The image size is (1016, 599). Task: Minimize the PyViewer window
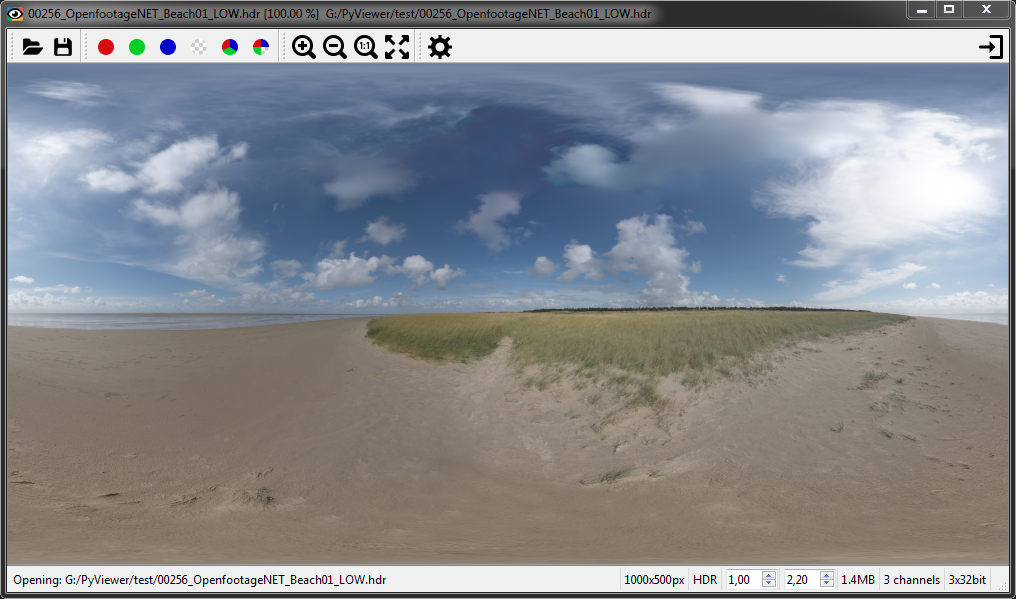pyautogui.click(x=921, y=10)
